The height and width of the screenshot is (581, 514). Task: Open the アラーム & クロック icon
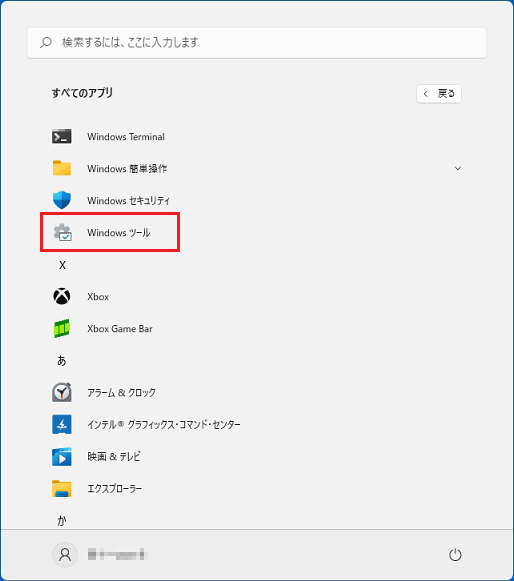62,392
